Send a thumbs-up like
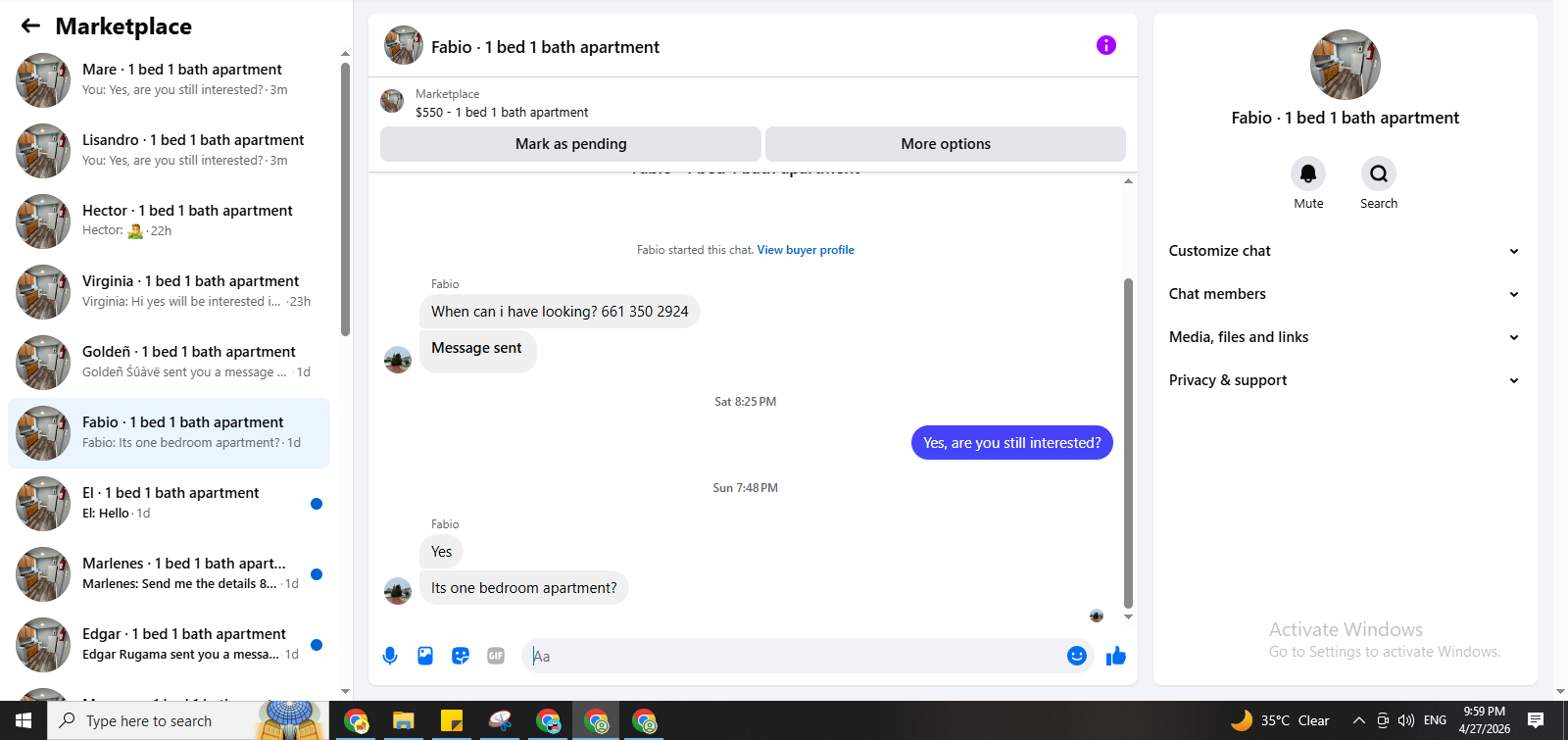 point(1116,656)
